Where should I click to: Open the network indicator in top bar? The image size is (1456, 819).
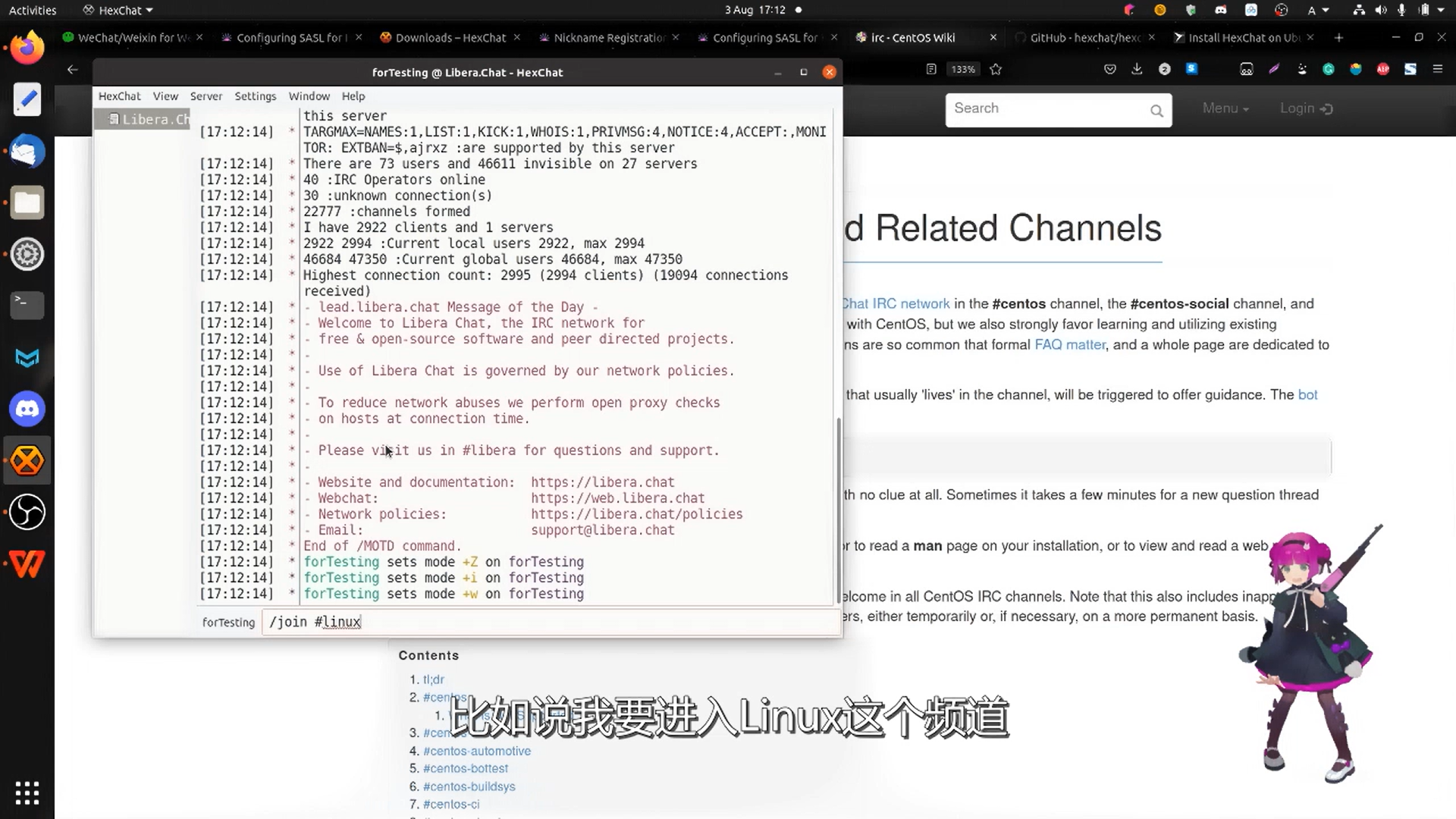point(1359,10)
